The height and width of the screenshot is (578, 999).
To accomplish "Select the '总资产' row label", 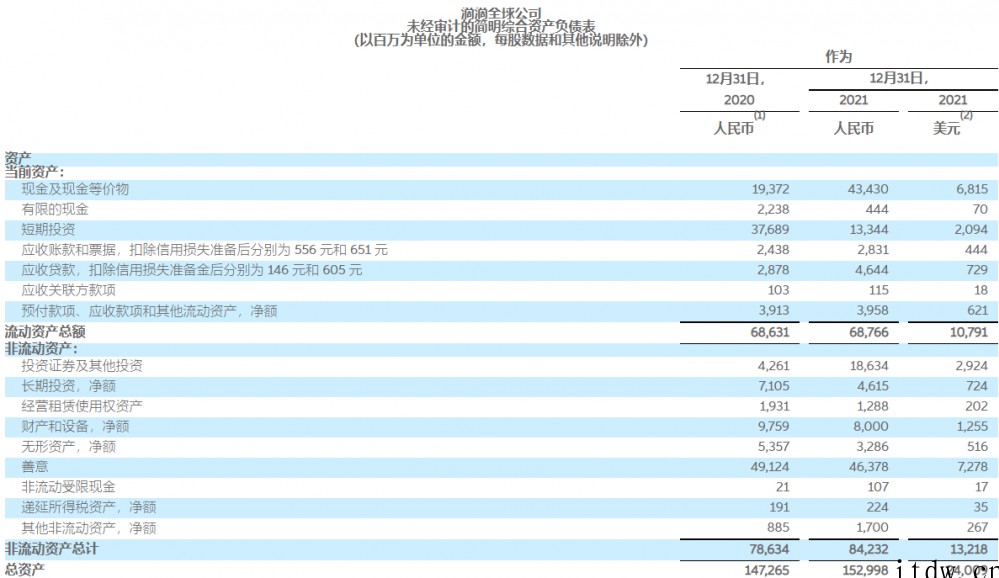I will click(24, 570).
